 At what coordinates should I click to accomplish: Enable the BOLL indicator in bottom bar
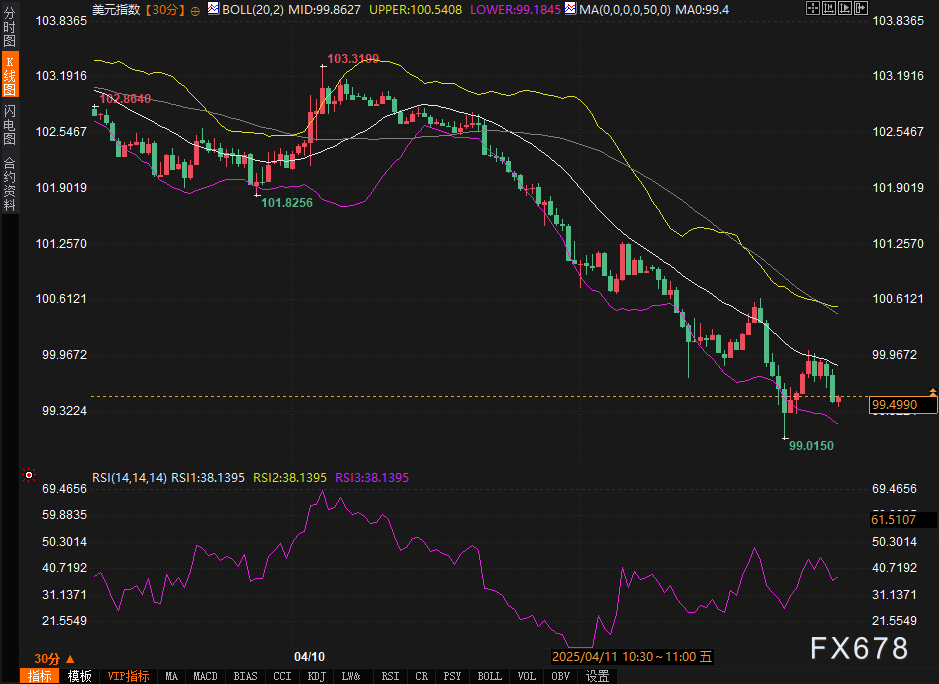pyautogui.click(x=489, y=676)
